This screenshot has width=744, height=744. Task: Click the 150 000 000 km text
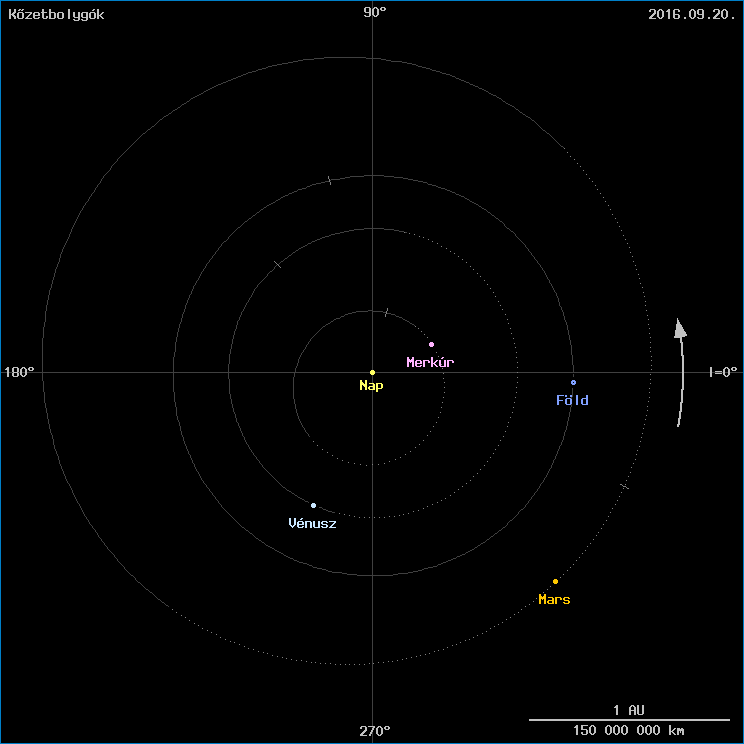tap(629, 730)
